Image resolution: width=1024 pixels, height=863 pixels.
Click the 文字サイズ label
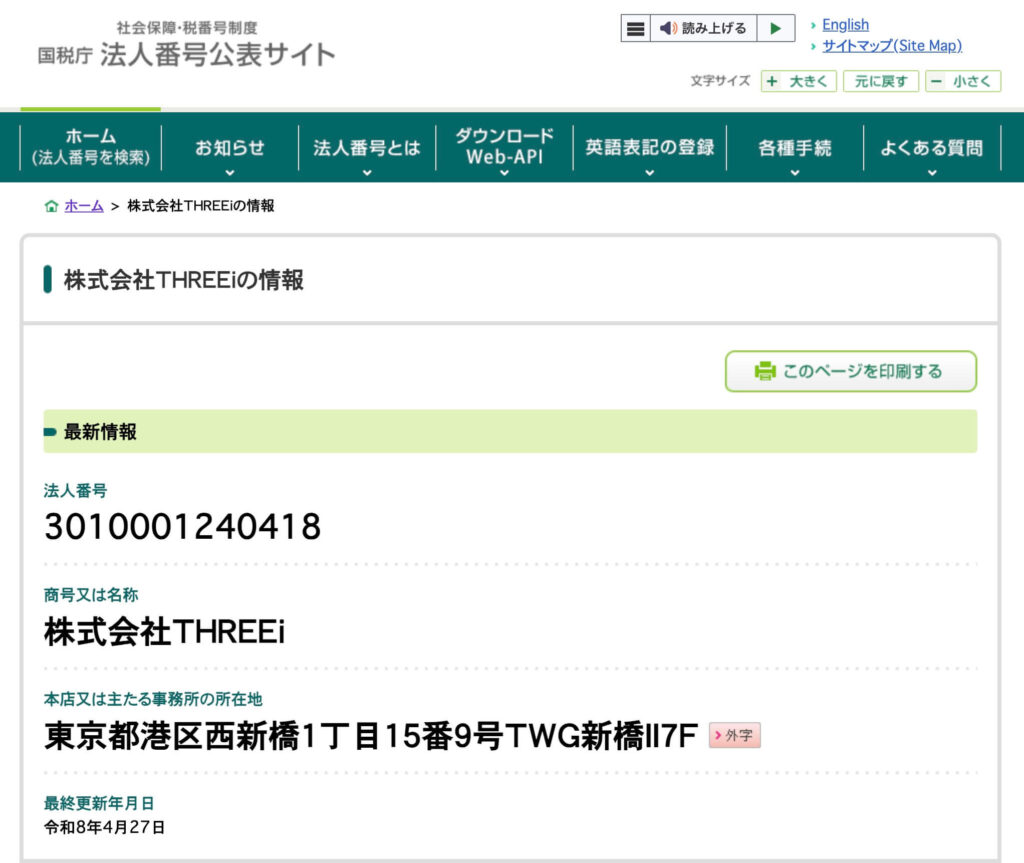(720, 81)
